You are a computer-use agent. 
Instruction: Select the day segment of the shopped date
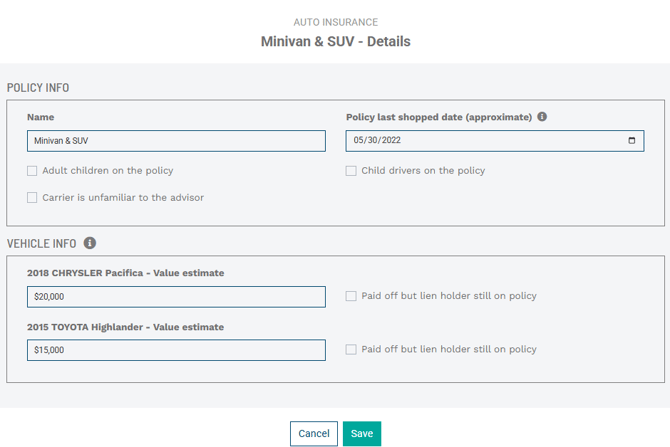click(x=371, y=141)
